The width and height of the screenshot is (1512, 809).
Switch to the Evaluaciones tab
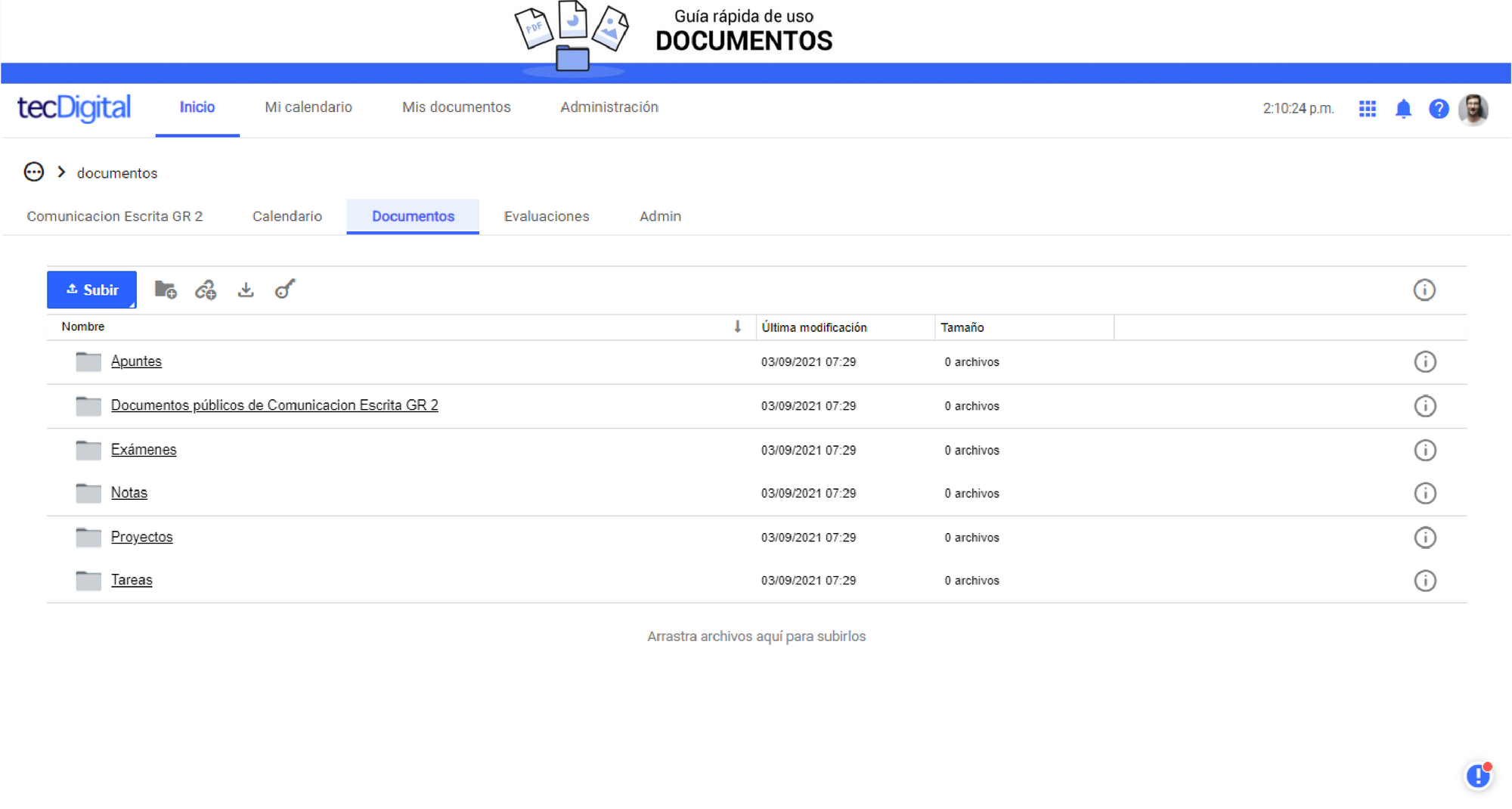click(546, 216)
